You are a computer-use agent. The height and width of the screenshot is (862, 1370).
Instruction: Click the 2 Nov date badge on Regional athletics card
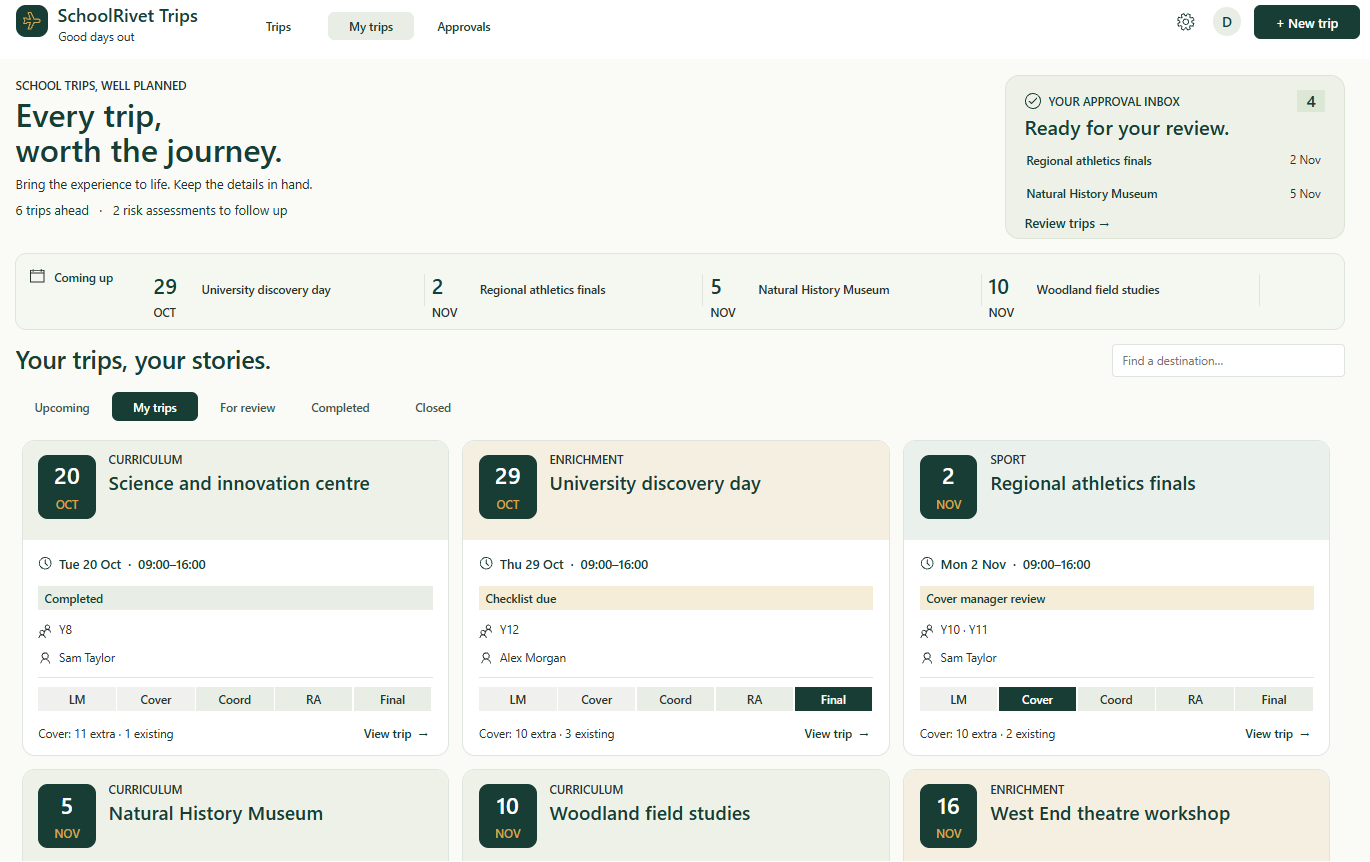tap(949, 487)
